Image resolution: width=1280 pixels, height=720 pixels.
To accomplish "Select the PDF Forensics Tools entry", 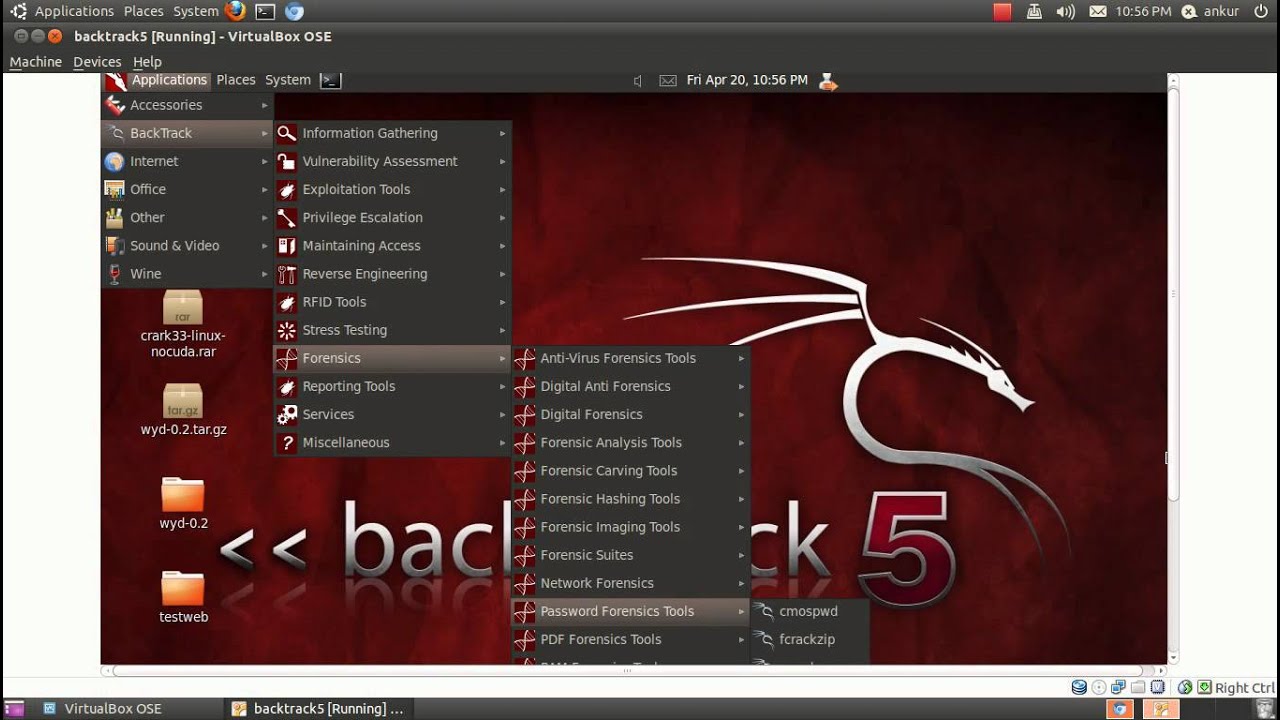I will [631, 639].
